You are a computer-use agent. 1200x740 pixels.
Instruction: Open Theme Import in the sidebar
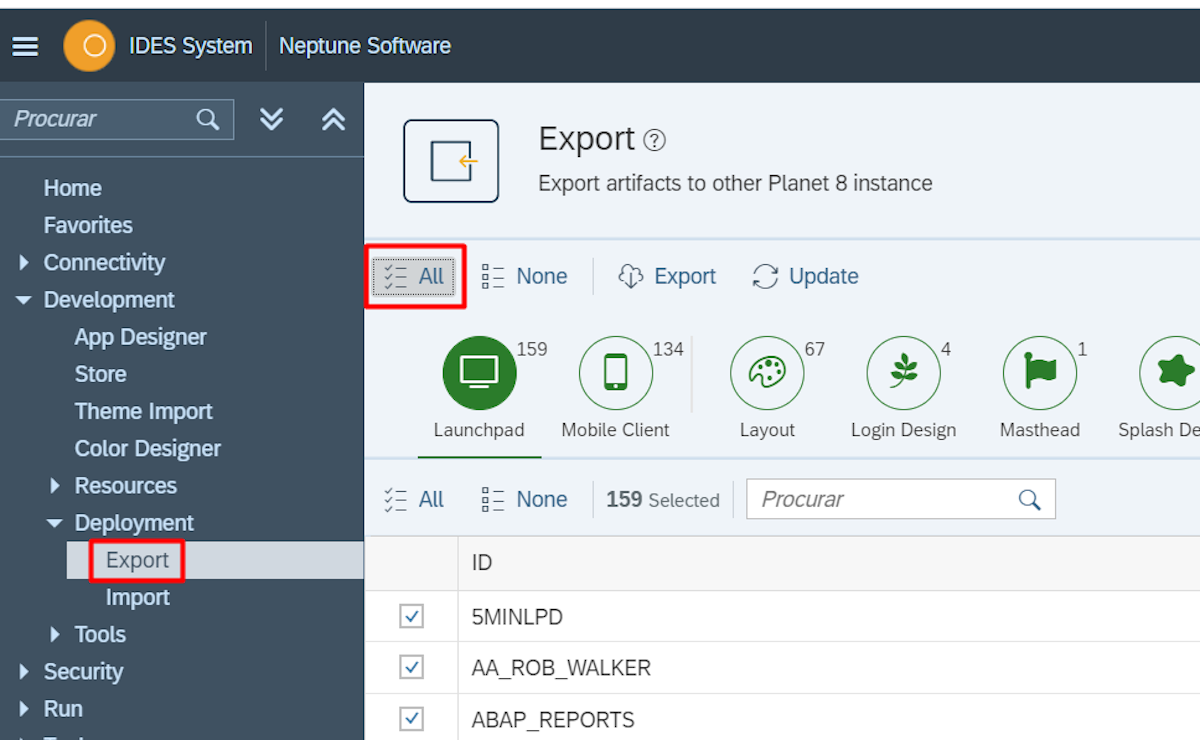coord(143,411)
